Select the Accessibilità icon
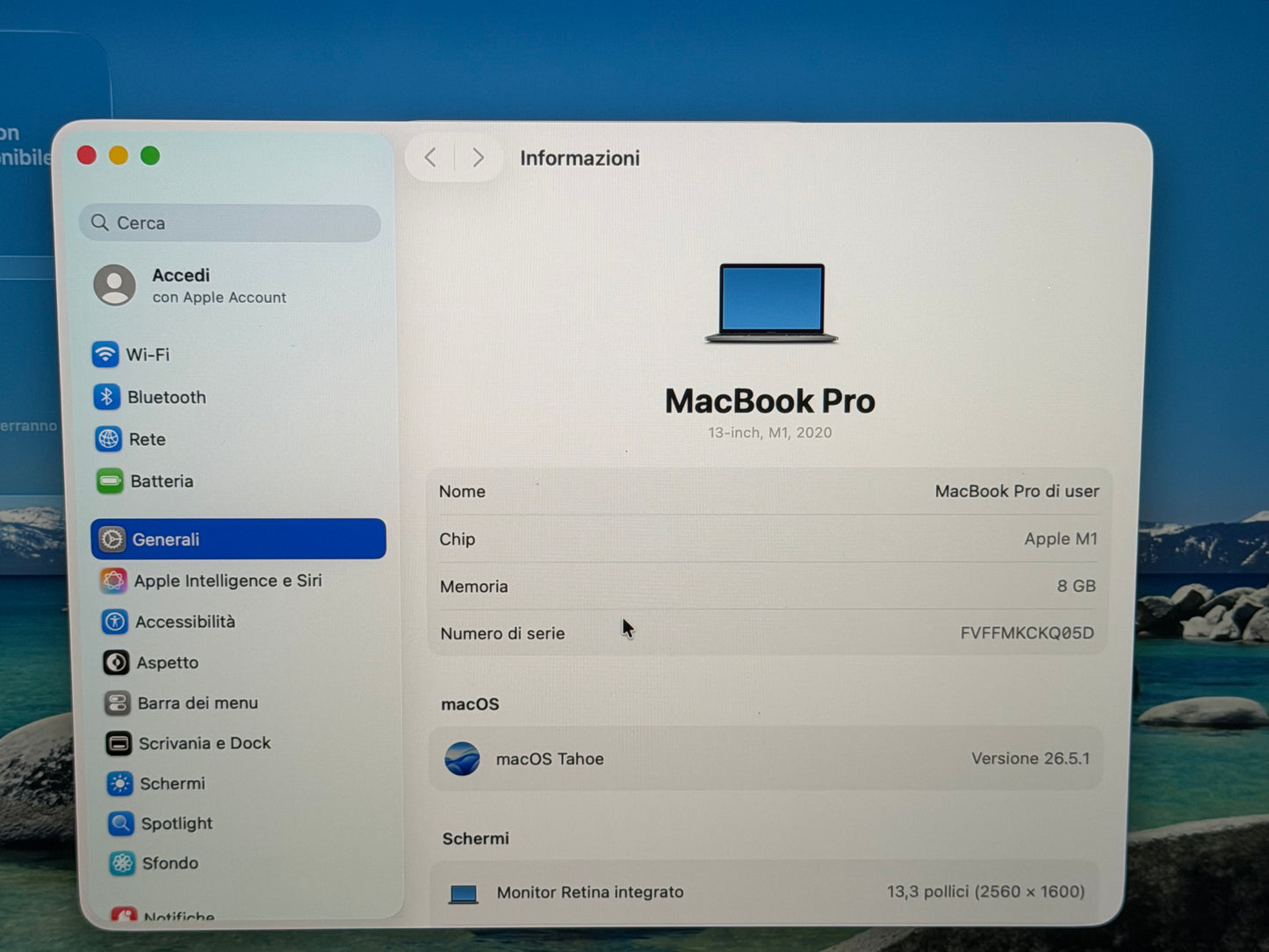The width and height of the screenshot is (1269, 952). pyautogui.click(x=115, y=622)
